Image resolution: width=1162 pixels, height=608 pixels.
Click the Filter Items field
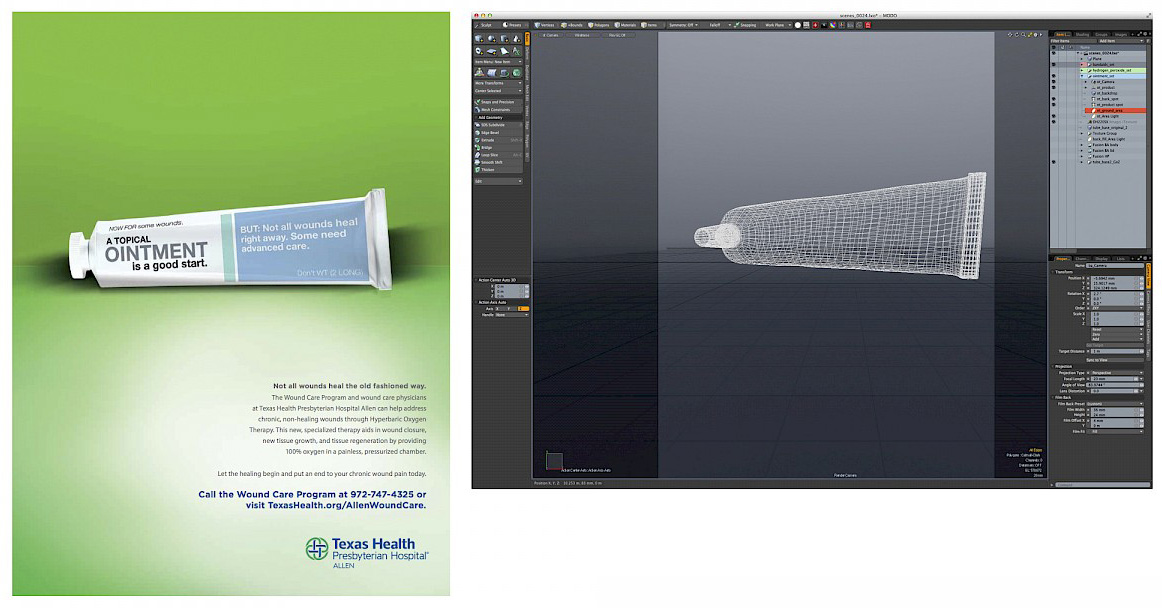coord(1074,41)
